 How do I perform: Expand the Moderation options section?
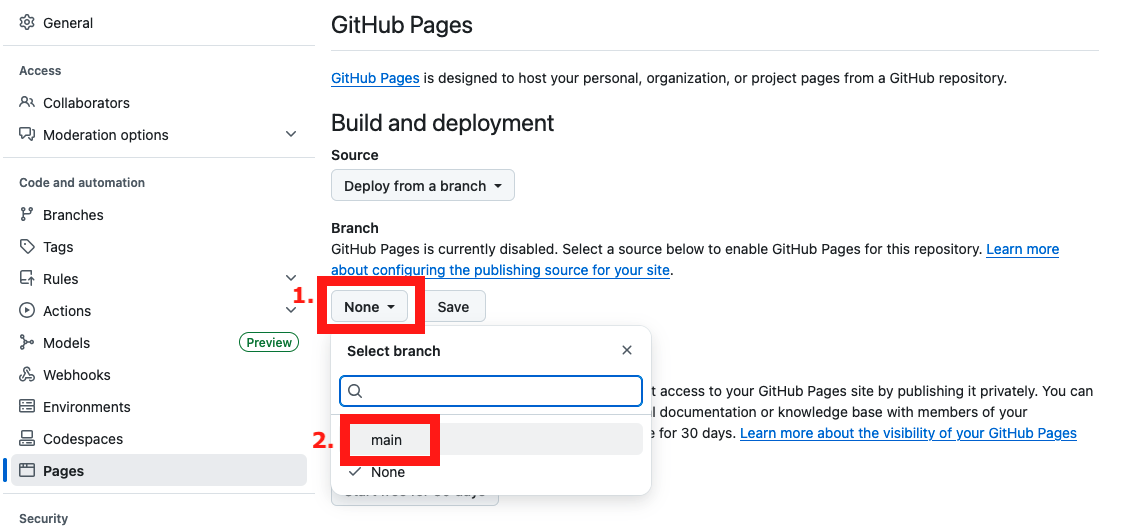click(291, 135)
